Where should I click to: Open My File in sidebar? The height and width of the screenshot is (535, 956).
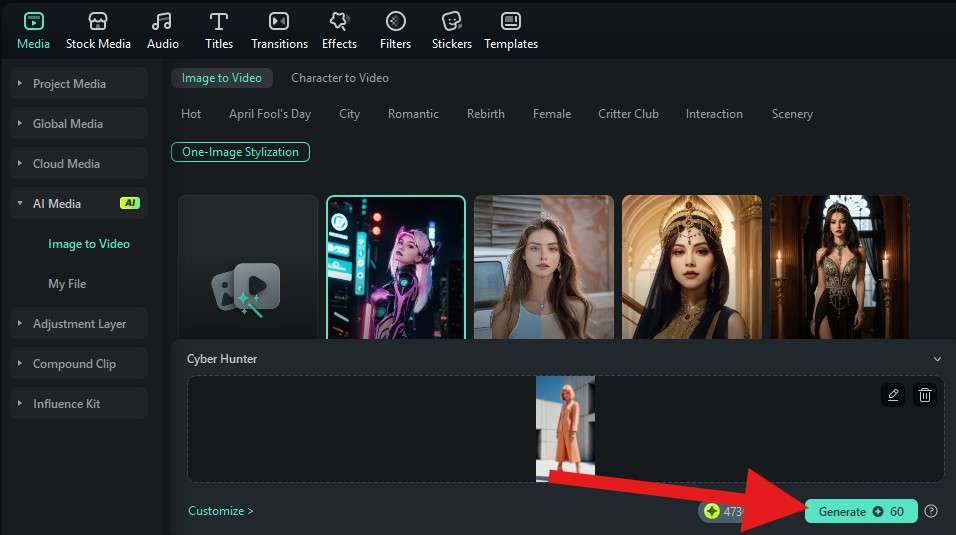(67, 284)
